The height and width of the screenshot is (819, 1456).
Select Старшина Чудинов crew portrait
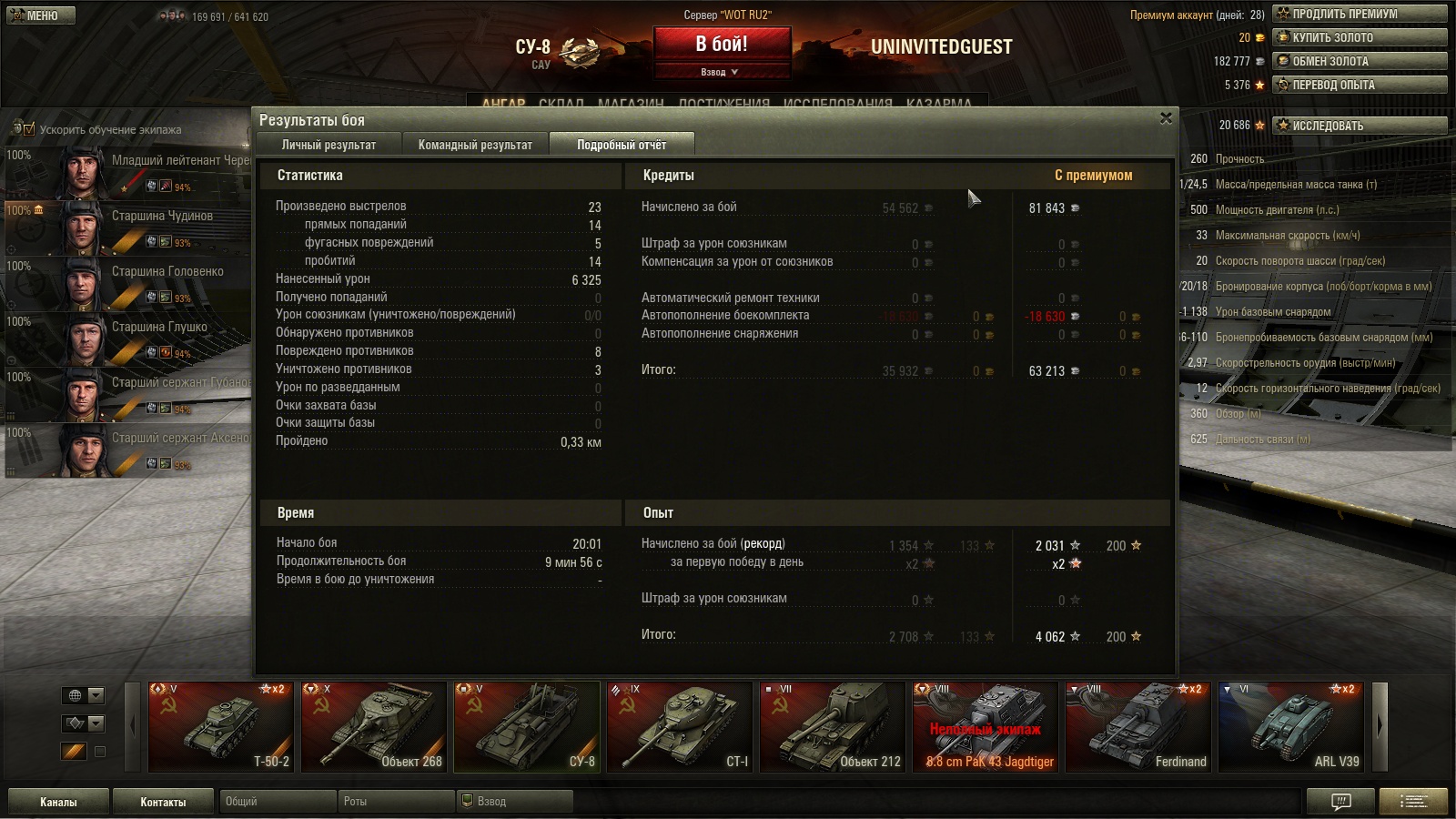click(81, 227)
